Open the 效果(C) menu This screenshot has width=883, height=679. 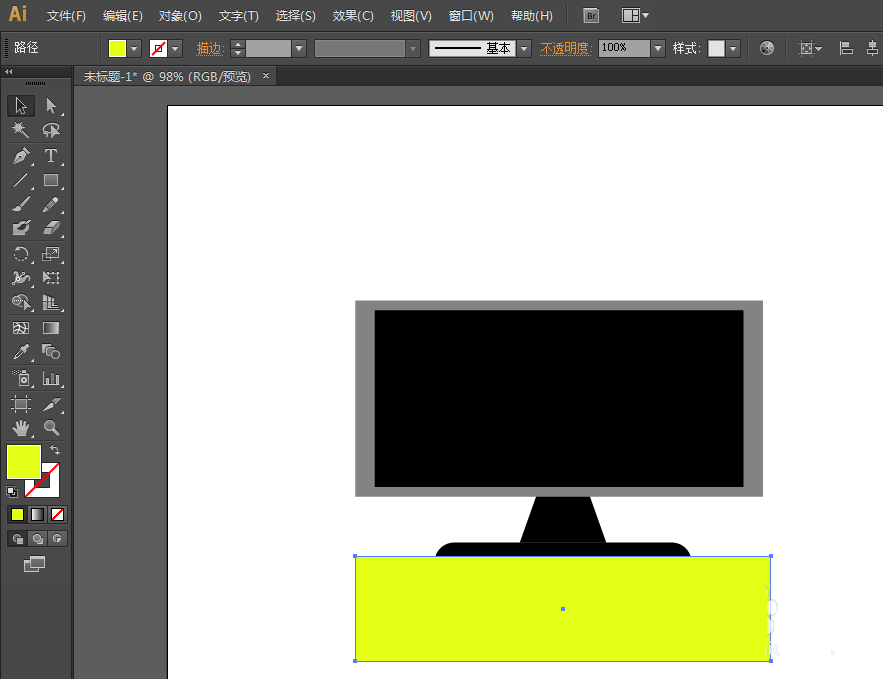point(353,16)
